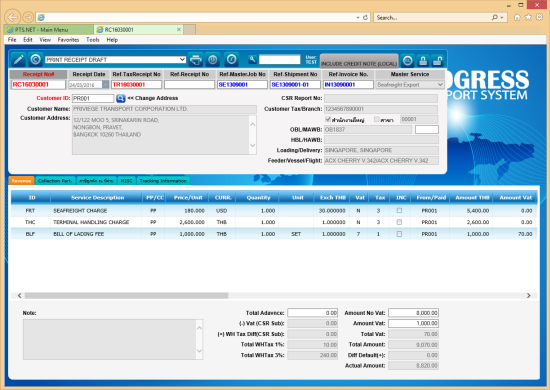Open the File menu
Image resolution: width=550 pixels, height=390 pixels.
coord(12,40)
